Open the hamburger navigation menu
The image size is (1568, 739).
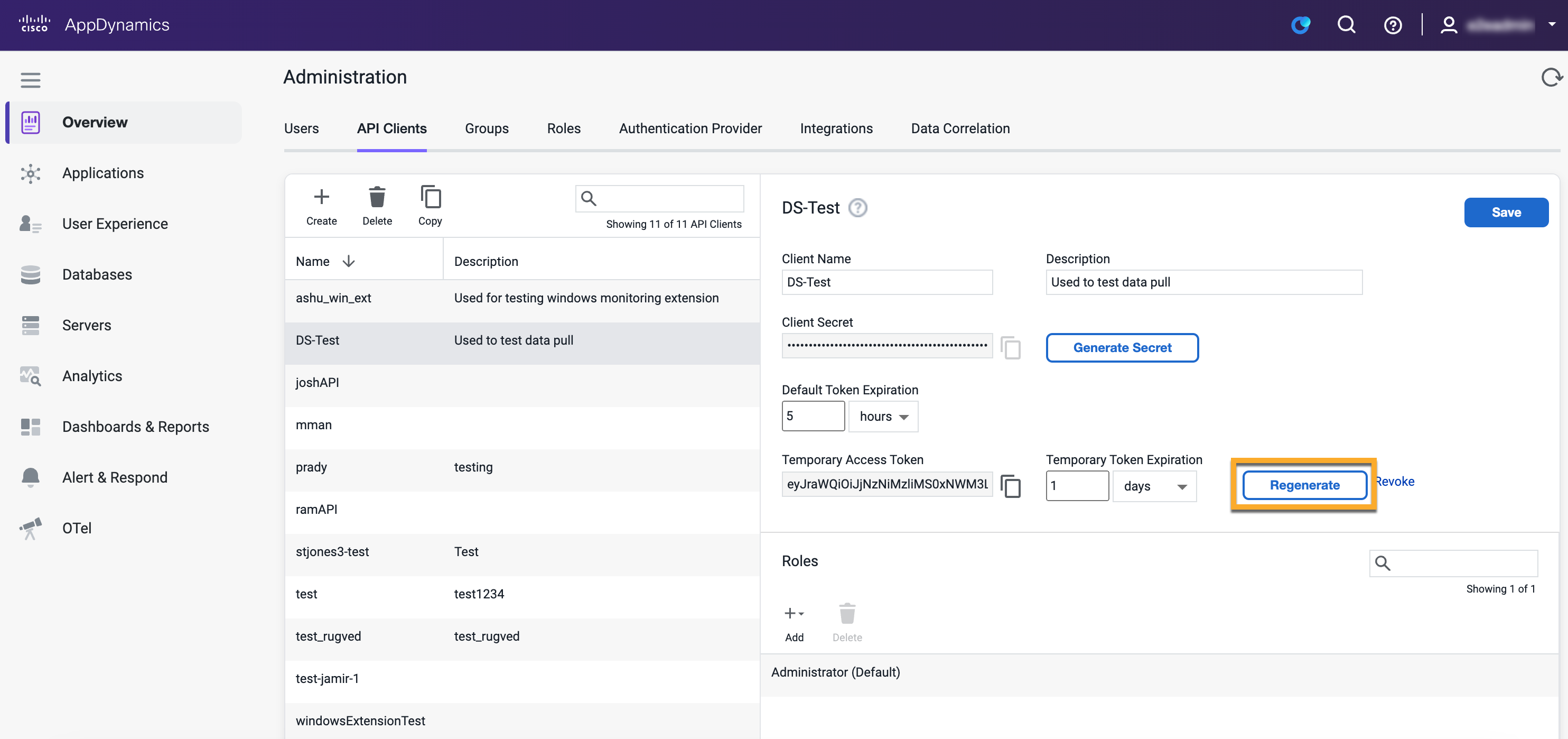pos(31,80)
